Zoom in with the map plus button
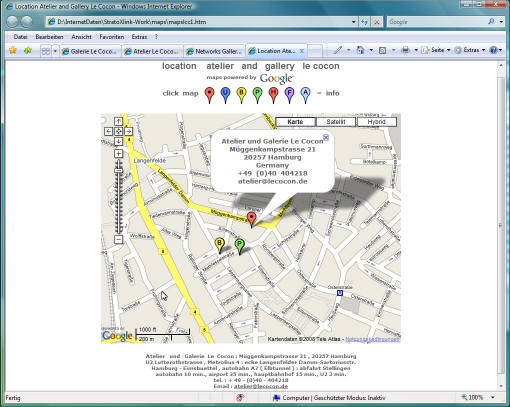This screenshot has width=510, height=407. click(118, 154)
